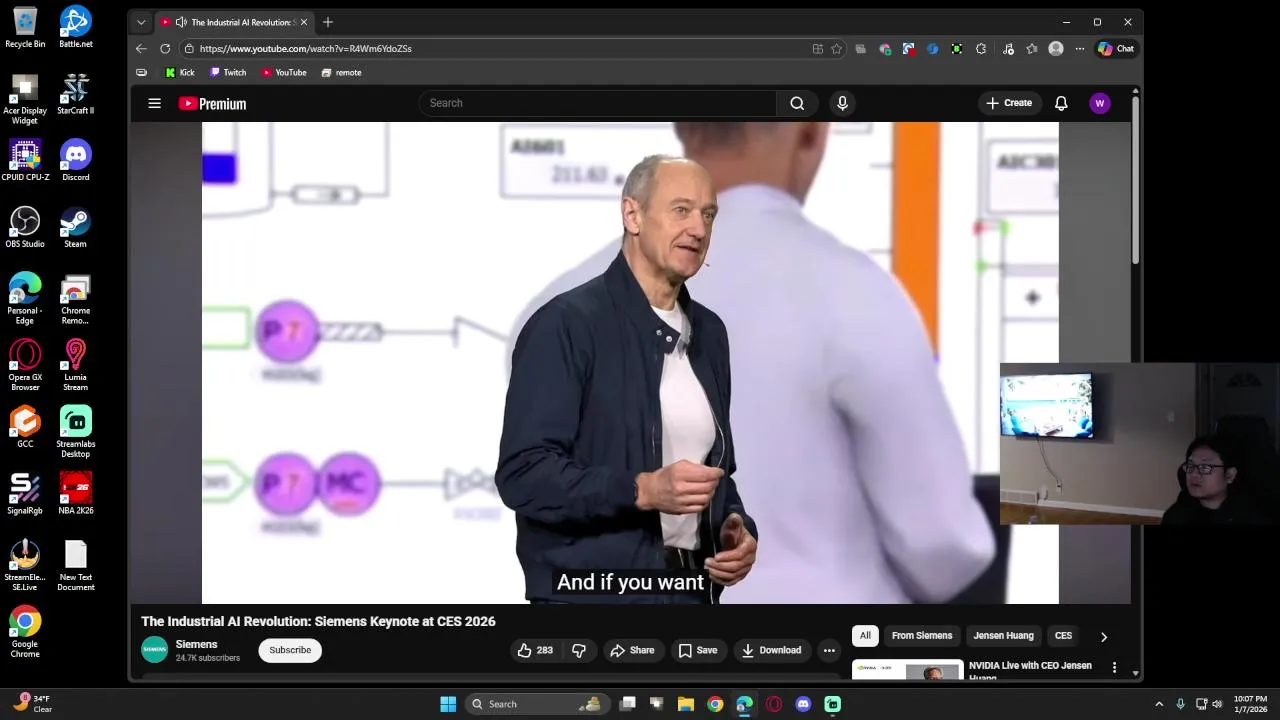Open Streamlabs Desktop icon
The width and height of the screenshot is (1280, 720).
[76, 432]
